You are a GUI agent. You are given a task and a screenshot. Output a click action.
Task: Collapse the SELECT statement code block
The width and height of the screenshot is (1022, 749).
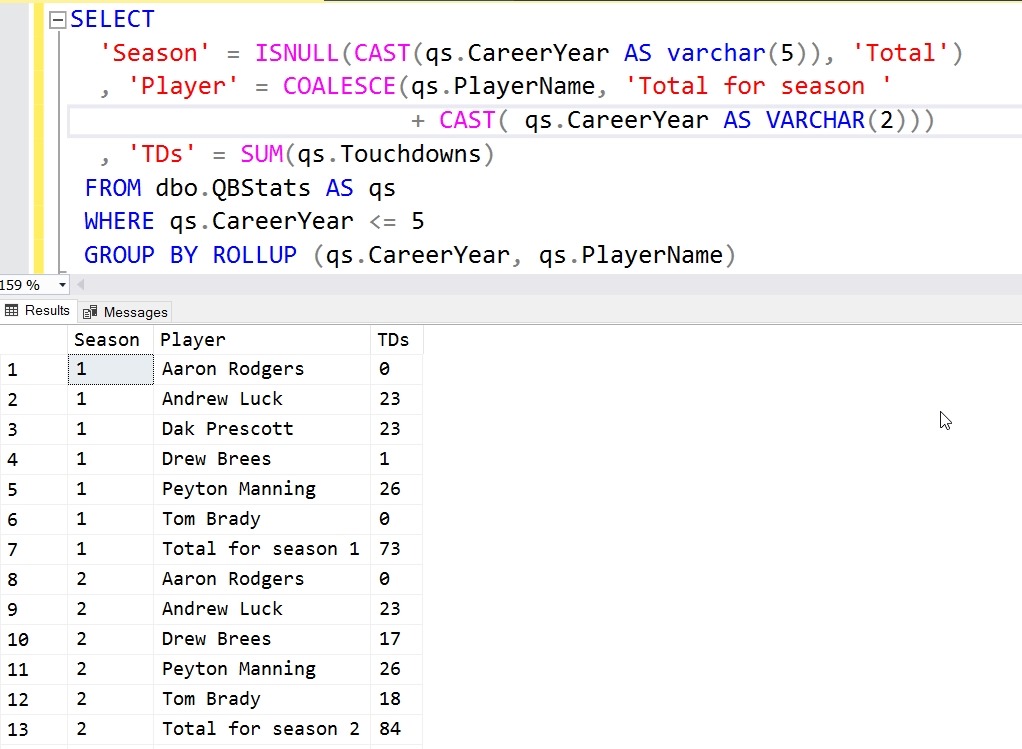[x=56, y=20]
